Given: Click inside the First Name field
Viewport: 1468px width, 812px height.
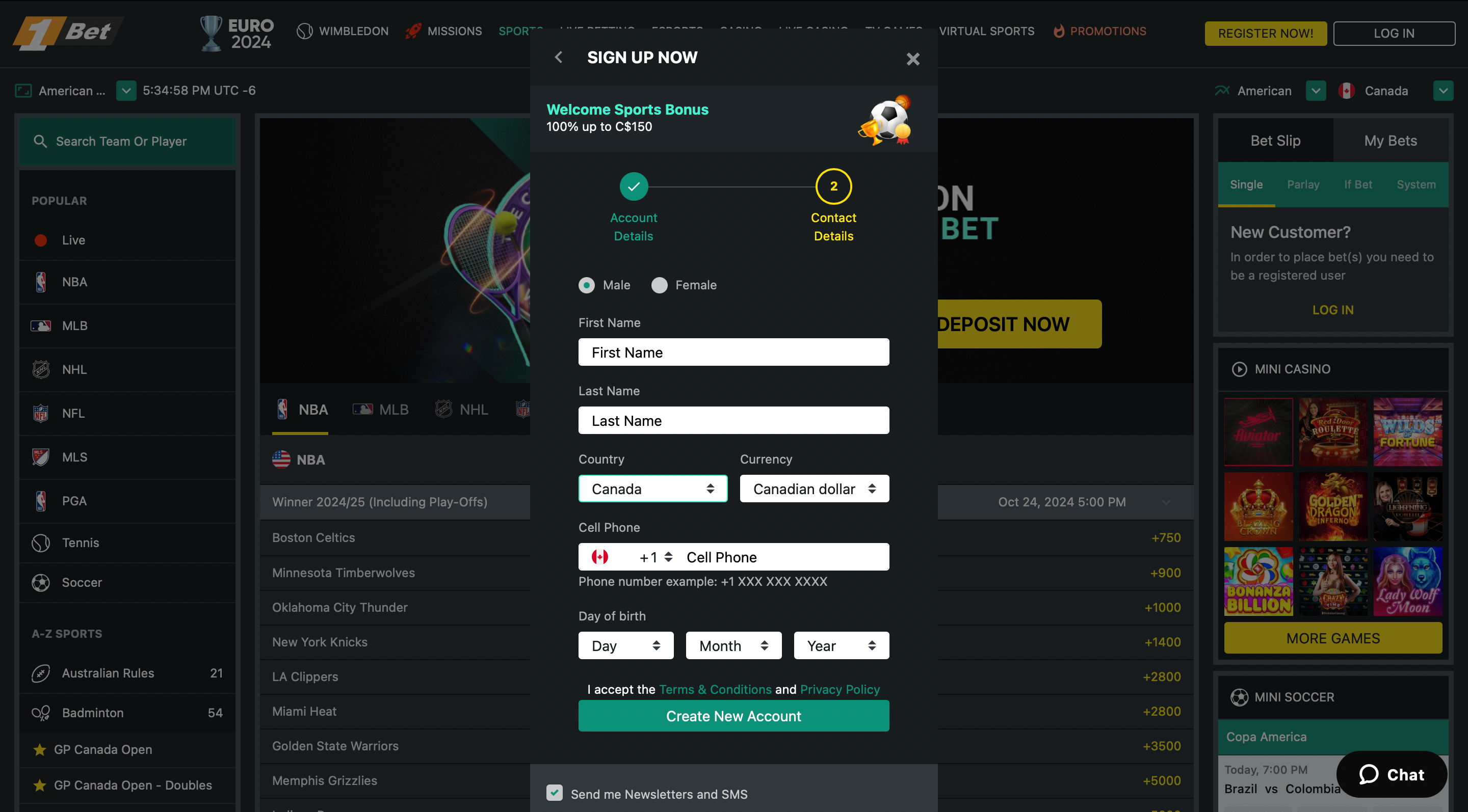Looking at the screenshot, I should pyautogui.click(x=733, y=352).
